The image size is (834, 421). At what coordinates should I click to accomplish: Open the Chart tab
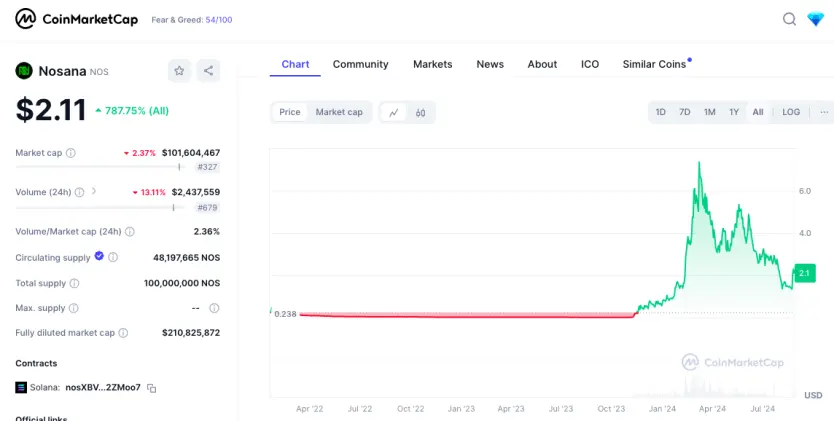click(295, 64)
